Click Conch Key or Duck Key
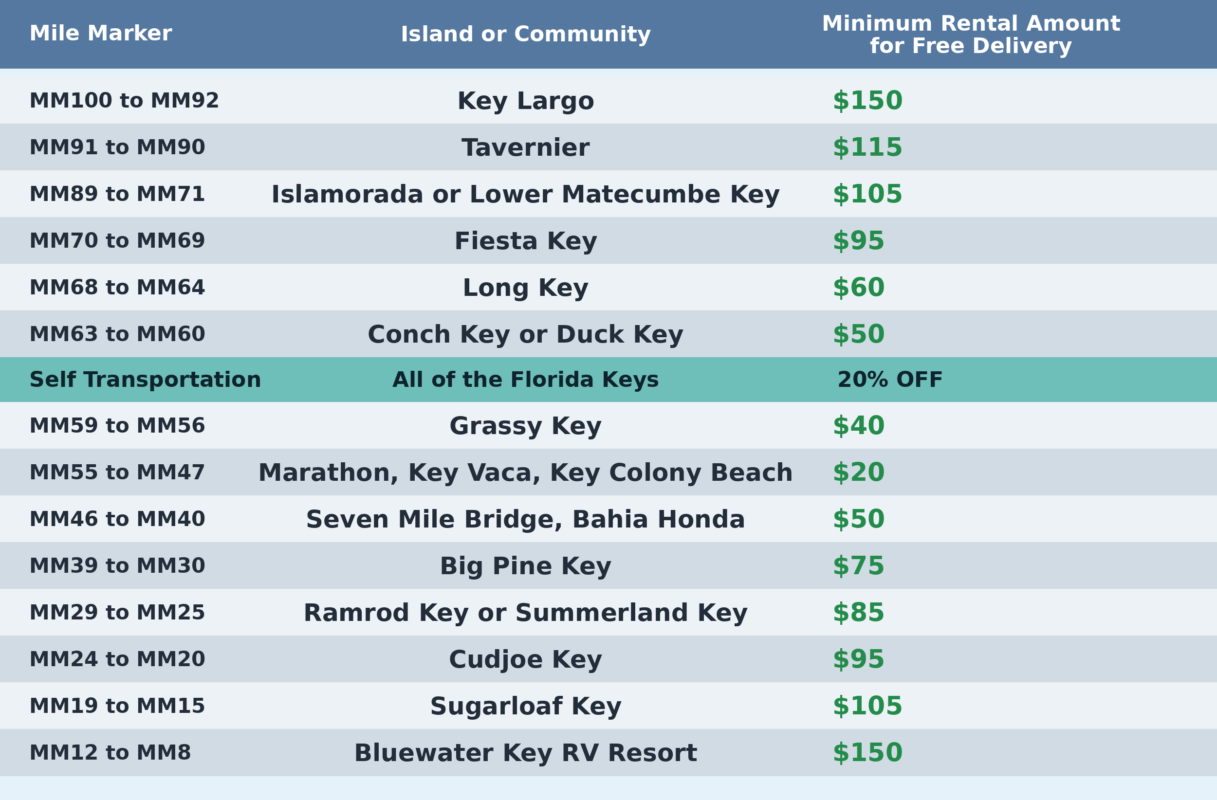Screen dimensions: 1217x800 tap(525, 334)
